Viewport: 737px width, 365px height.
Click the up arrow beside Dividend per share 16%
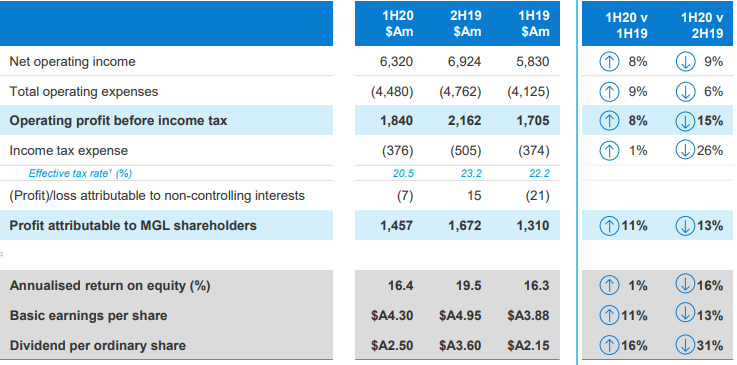pyautogui.click(x=609, y=346)
